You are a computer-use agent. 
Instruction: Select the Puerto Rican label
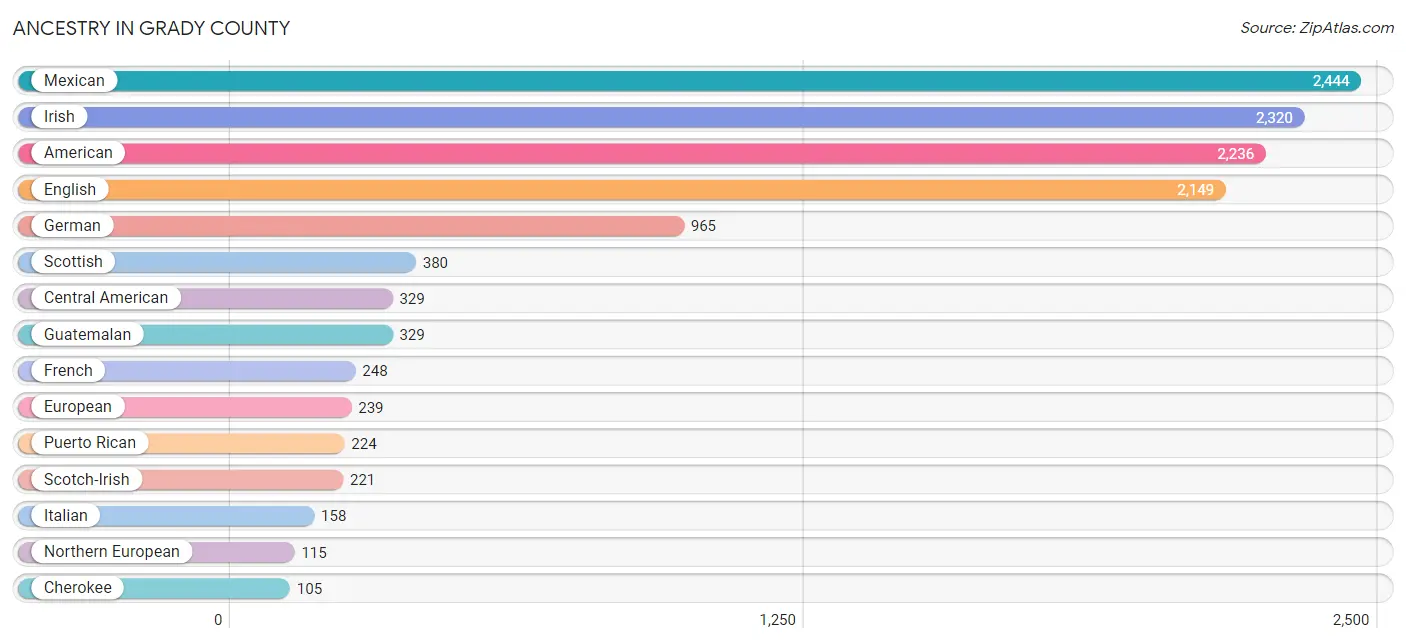tap(90, 443)
